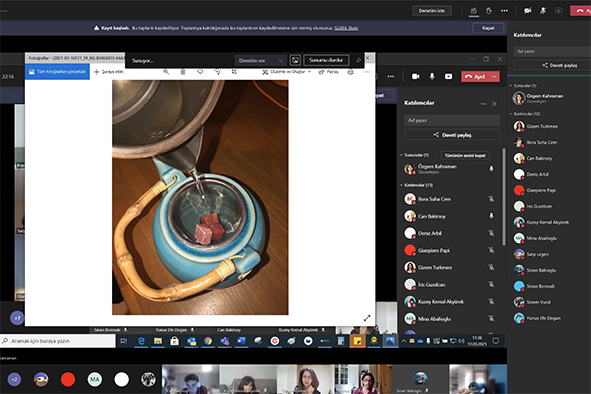Toggle camera in the shared Teams window
This screenshot has height=394, width=591.
tap(415, 77)
